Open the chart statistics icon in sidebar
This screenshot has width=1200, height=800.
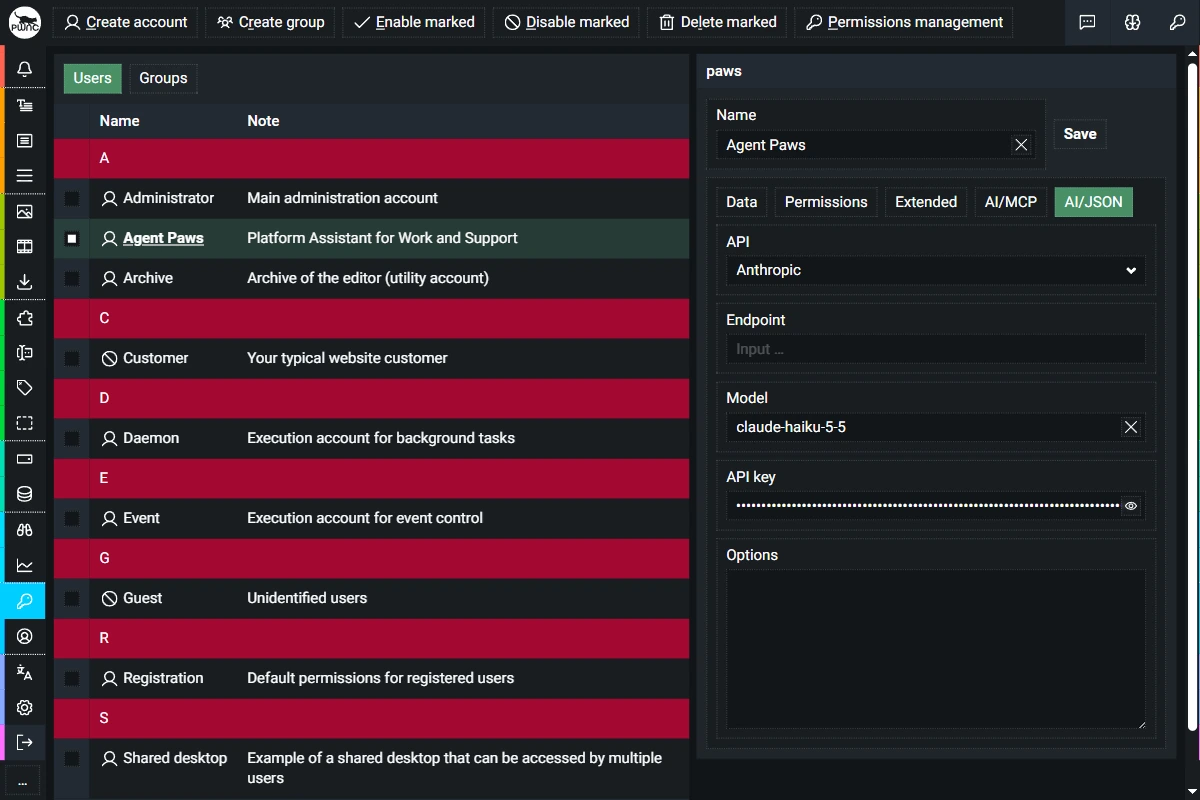25,565
